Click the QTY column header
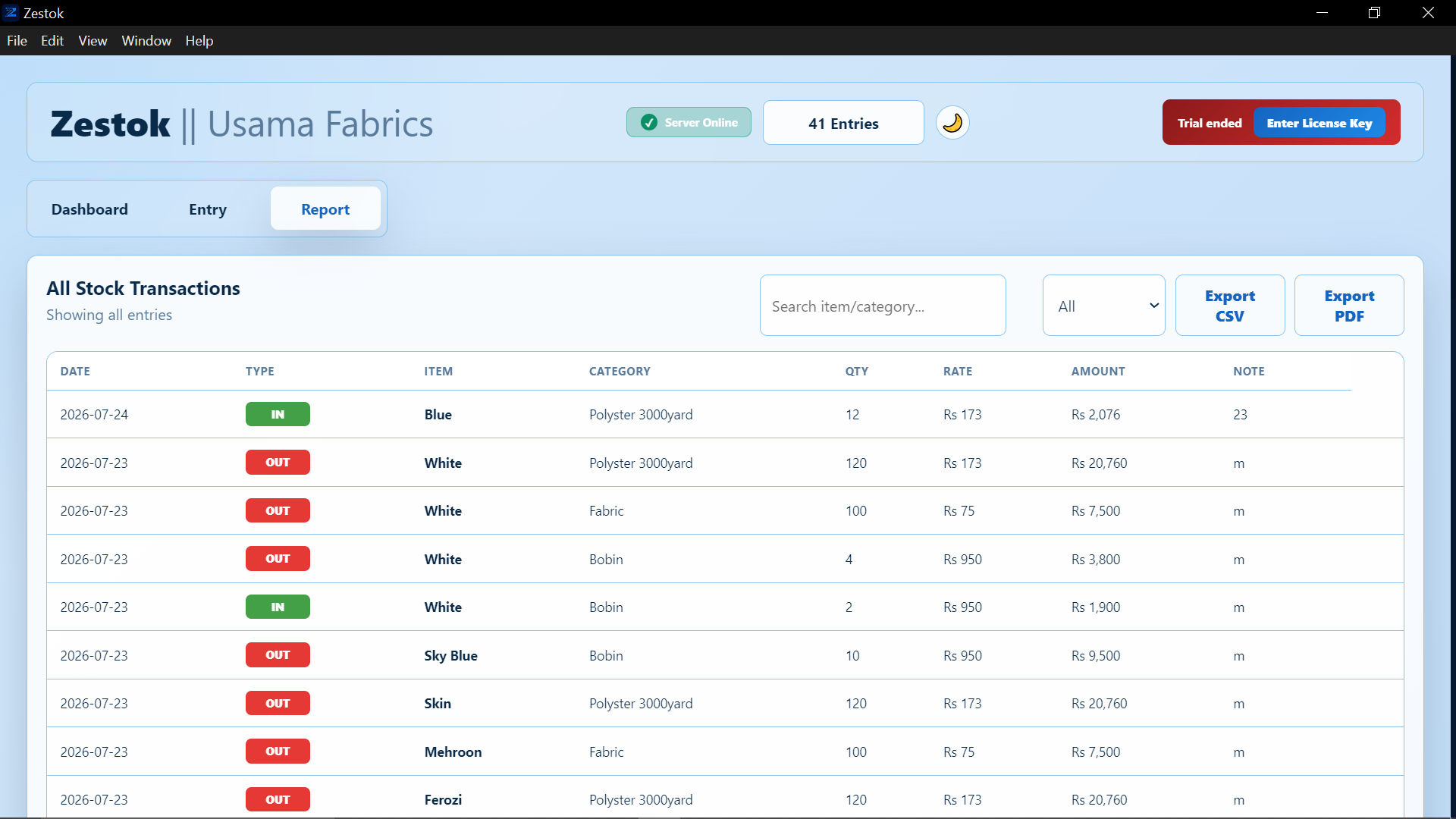Viewport: 1456px width, 819px height. [857, 372]
